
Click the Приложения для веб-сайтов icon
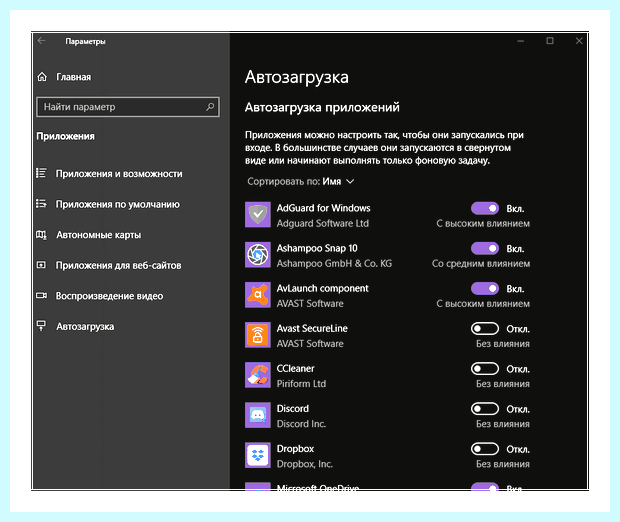(41, 265)
